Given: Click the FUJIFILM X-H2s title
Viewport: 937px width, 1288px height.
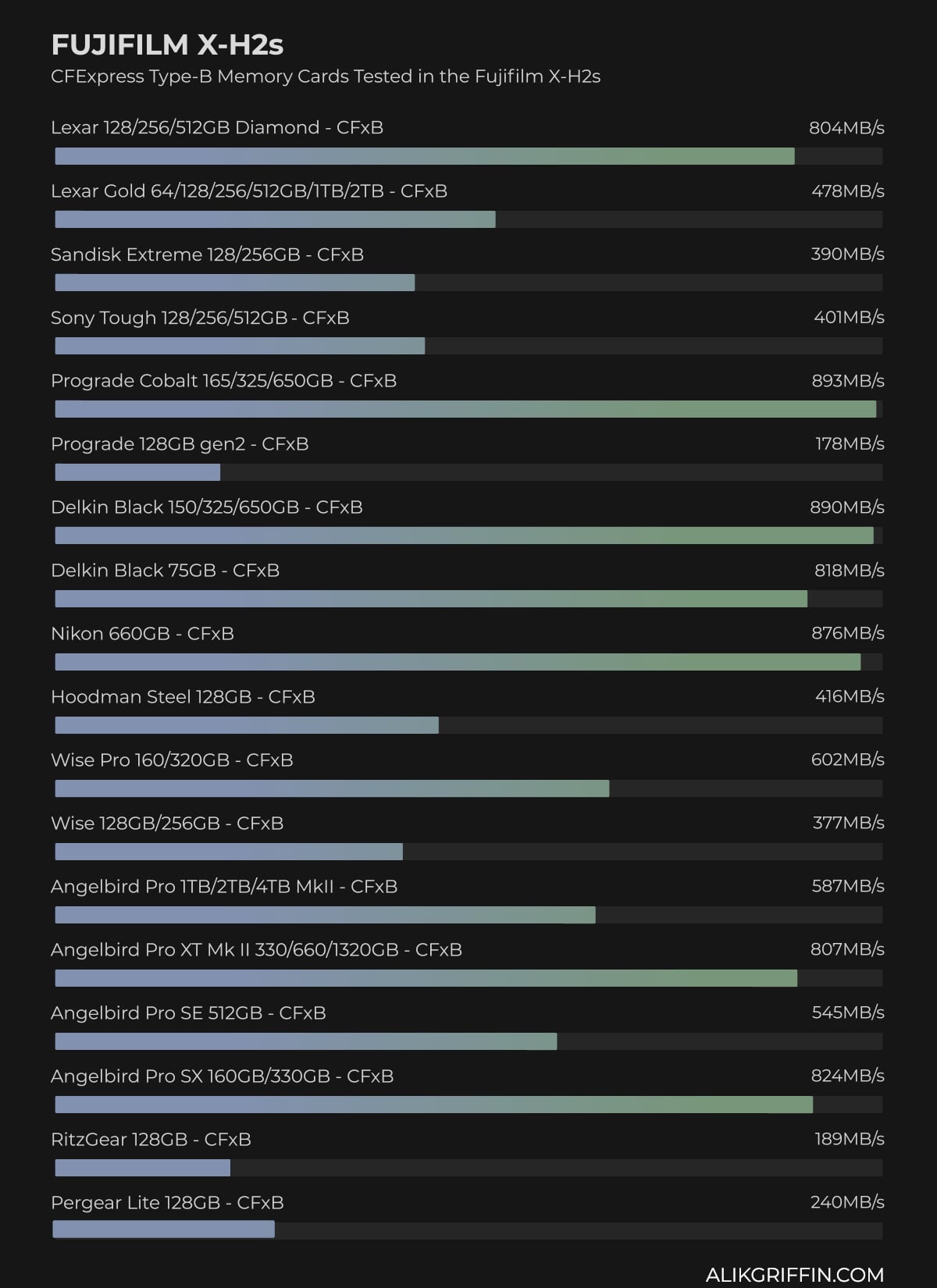Looking at the screenshot, I should pos(167,45).
